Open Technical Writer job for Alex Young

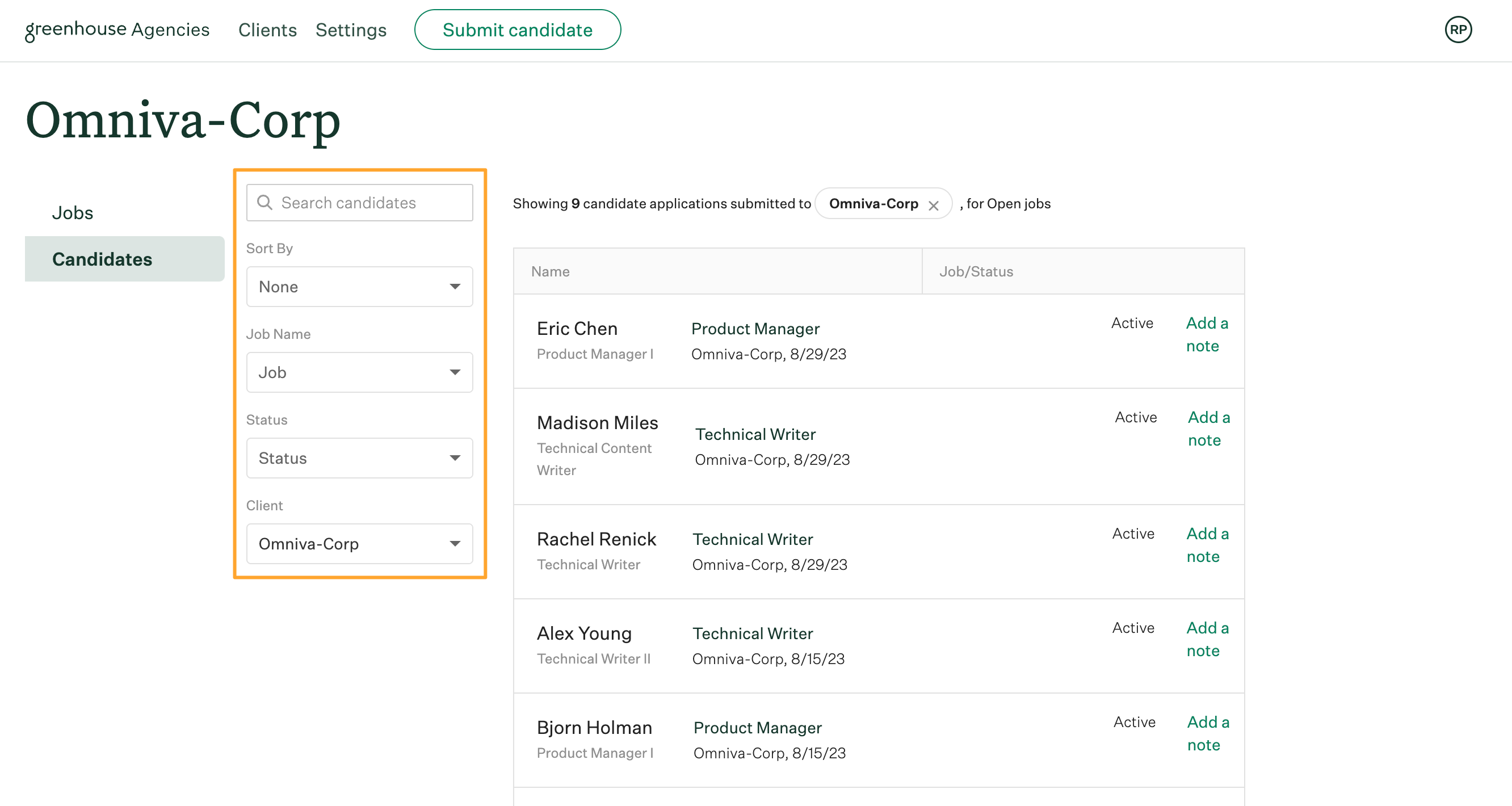coord(753,633)
